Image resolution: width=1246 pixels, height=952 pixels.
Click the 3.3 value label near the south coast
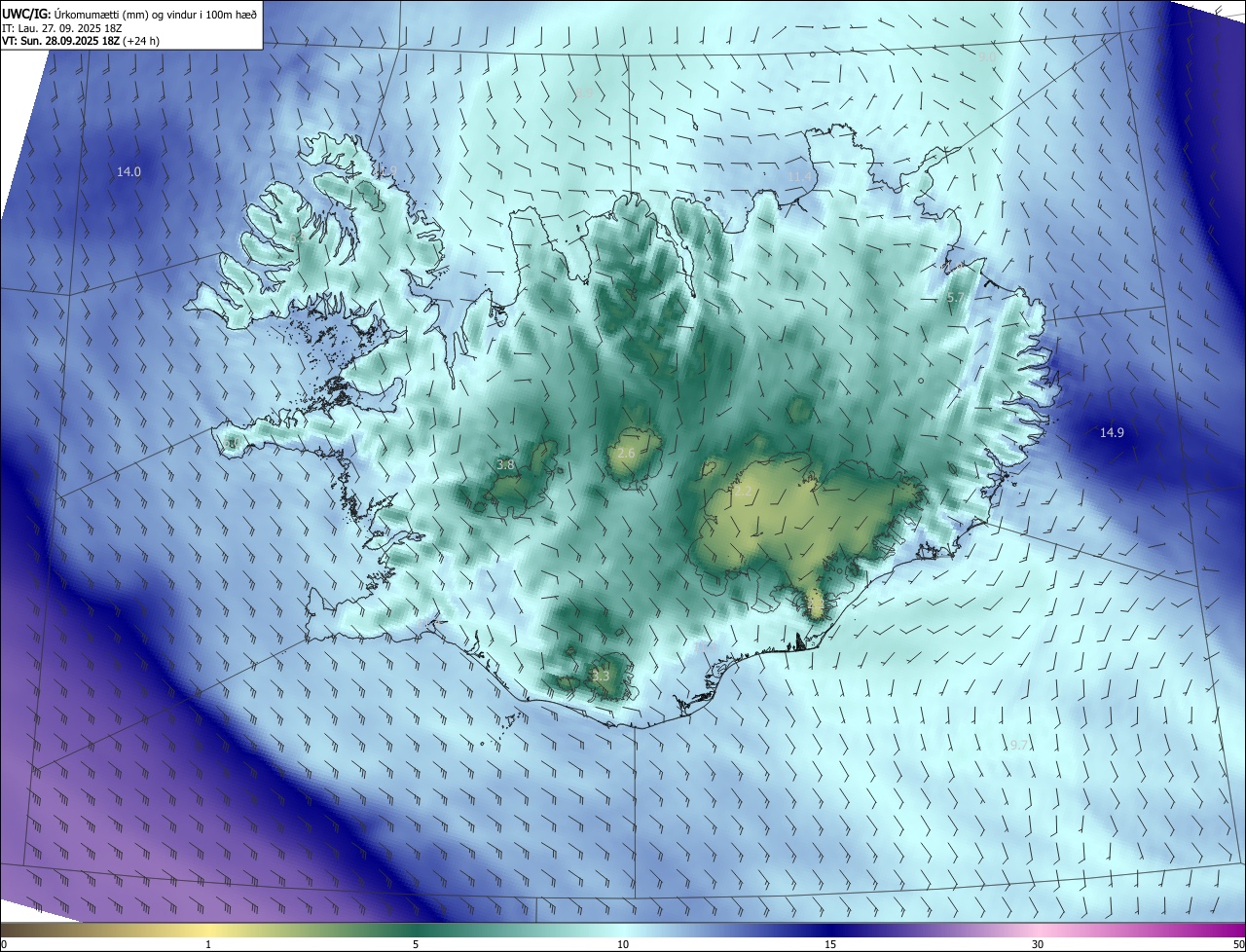(x=601, y=676)
